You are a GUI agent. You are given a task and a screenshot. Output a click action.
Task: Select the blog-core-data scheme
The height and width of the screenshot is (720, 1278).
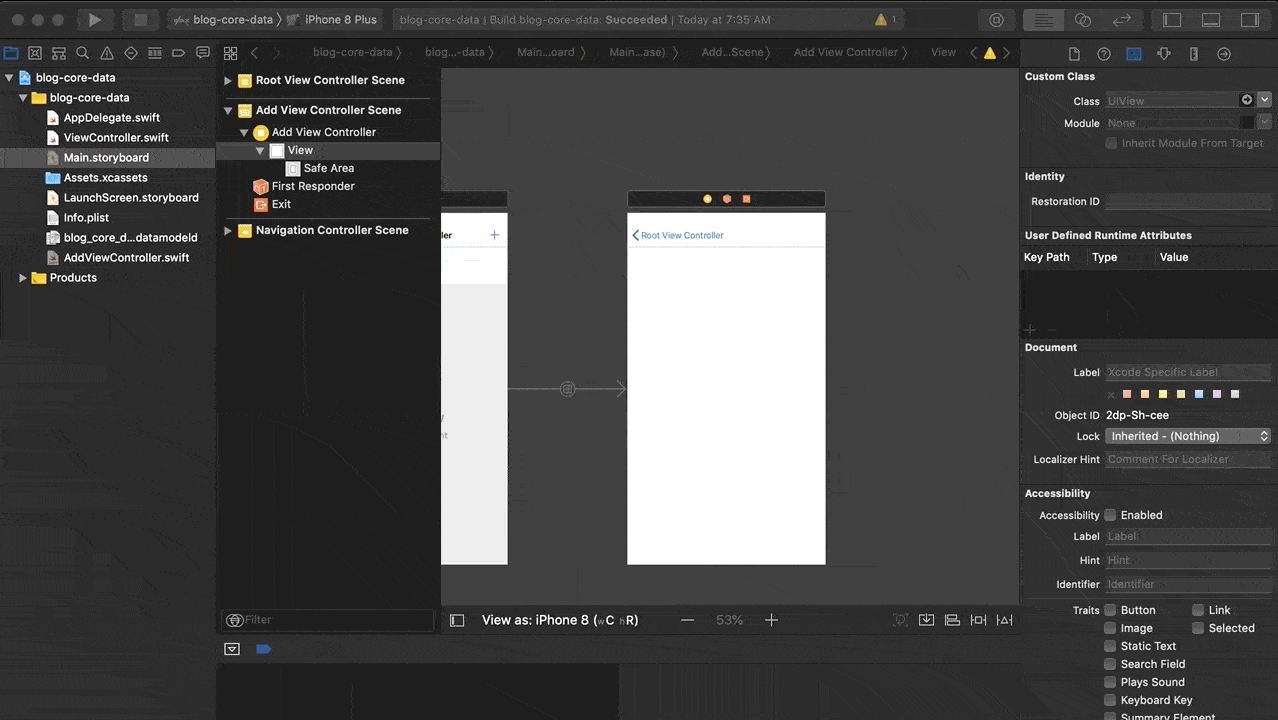pos(222,20)
